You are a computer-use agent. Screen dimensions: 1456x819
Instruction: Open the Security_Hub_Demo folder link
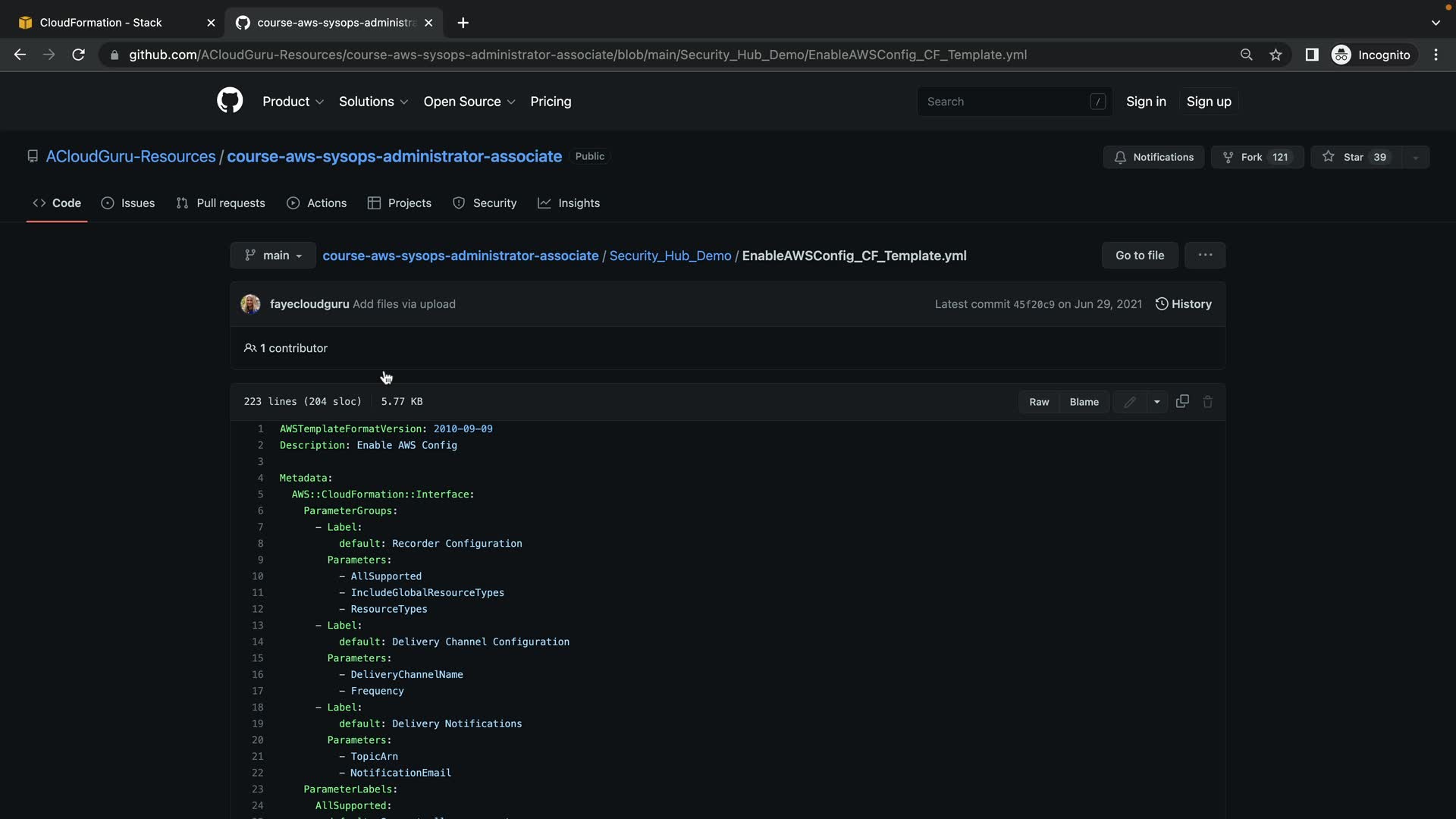click(x=670, y=256)
